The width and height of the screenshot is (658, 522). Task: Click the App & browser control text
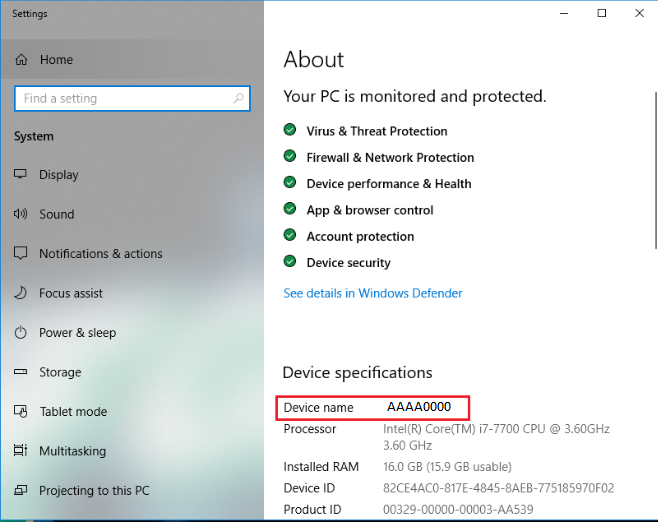click(370, 210)
